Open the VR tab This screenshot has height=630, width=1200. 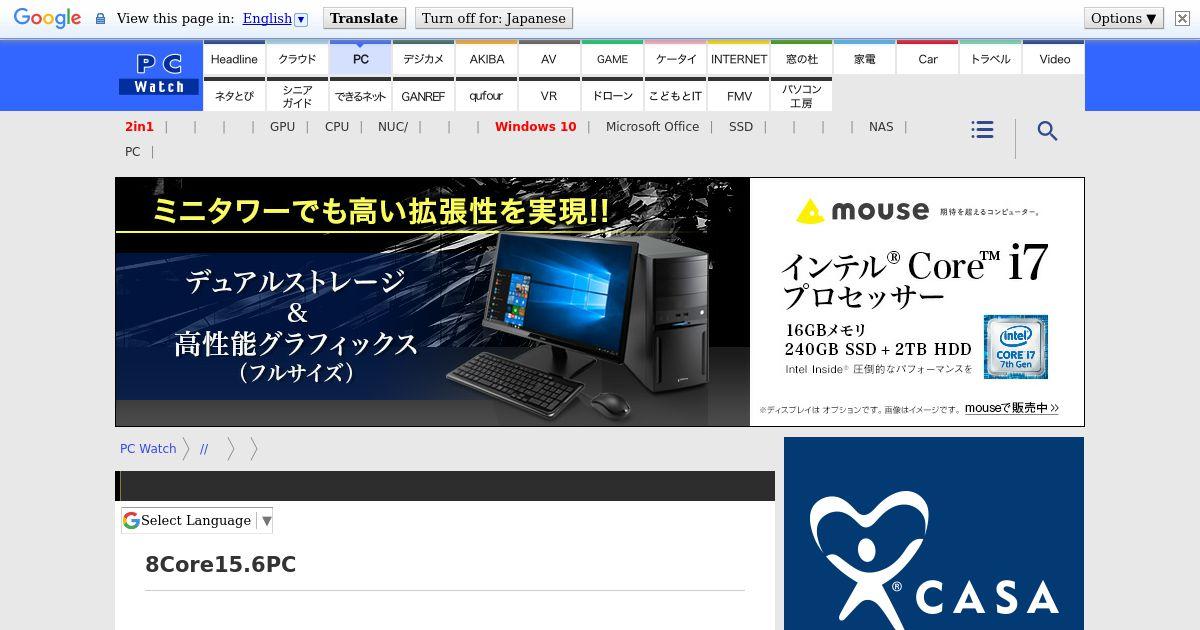point(549,95)
